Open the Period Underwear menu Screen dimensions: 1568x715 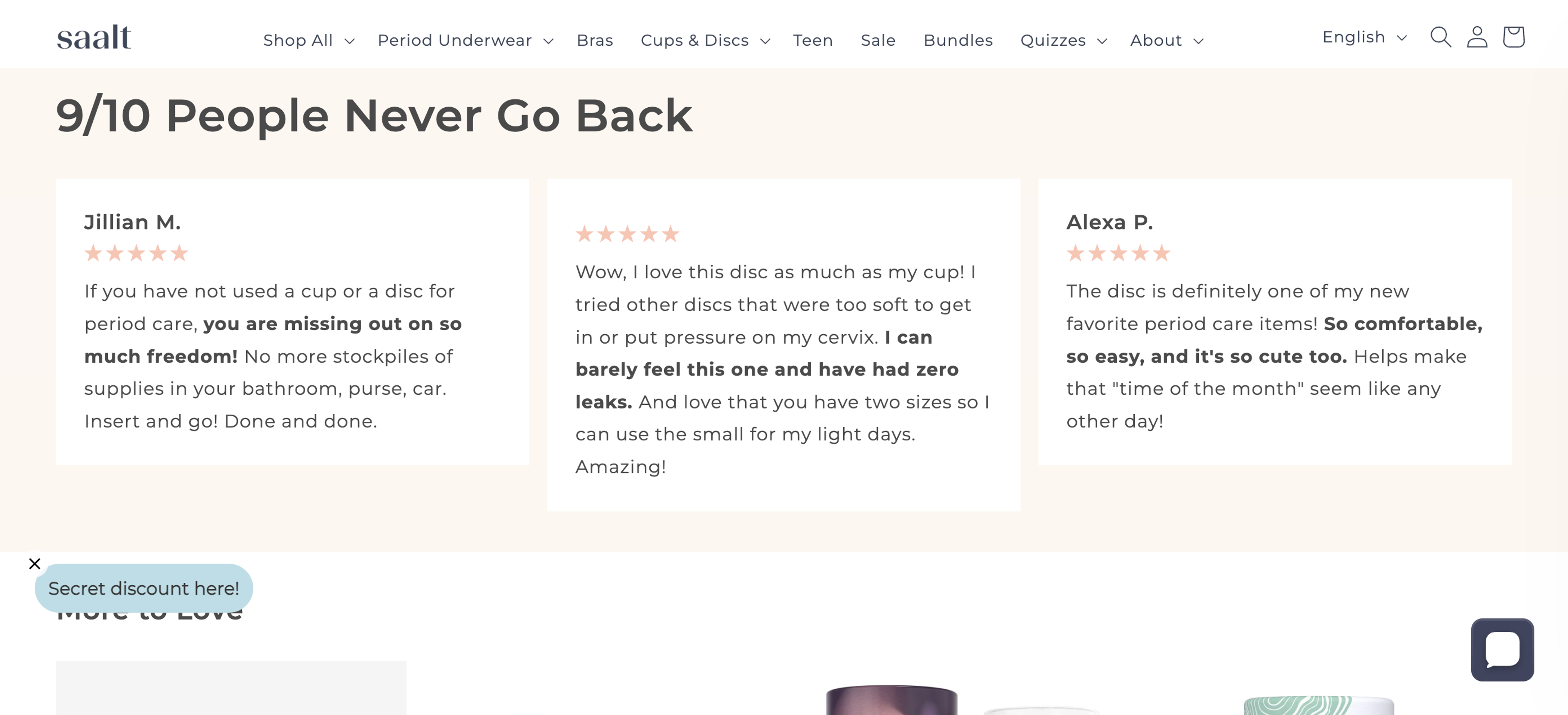tap(464, 40)
